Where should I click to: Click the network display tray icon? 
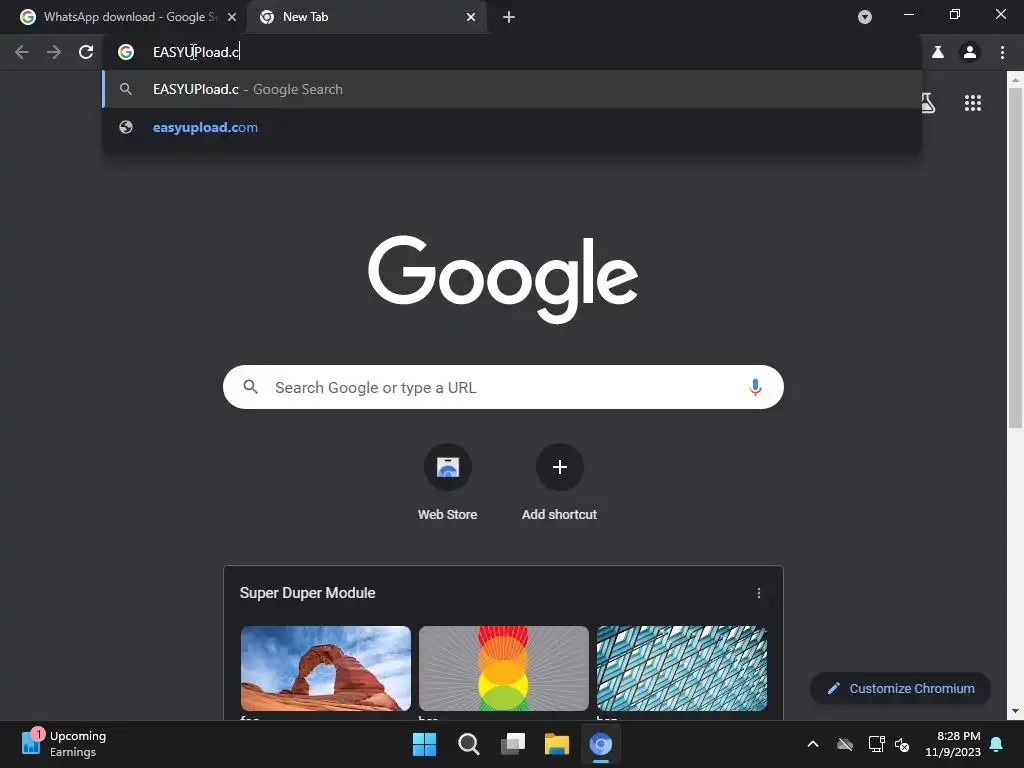pyautogui.click(x=876, y=744)
